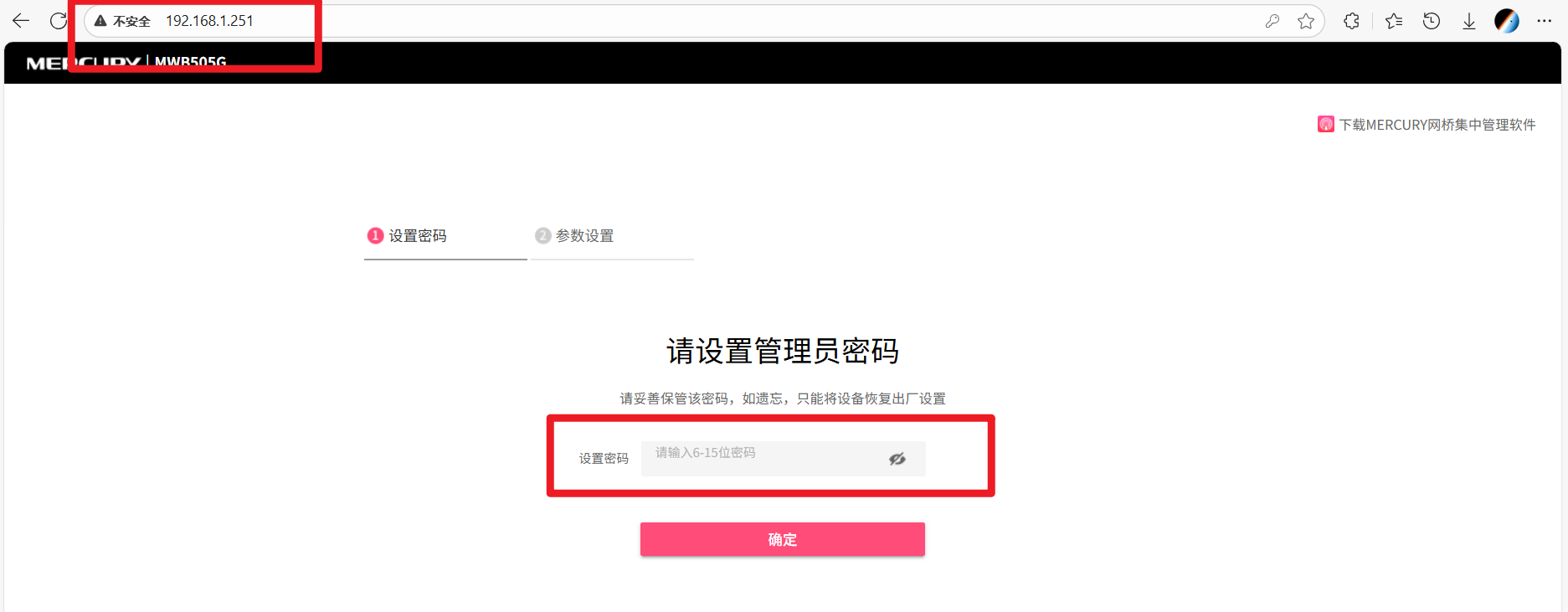The width and height of the screenshot is (1568, 612).
Task: Reload the page with refresh icon
Action: point(58,21)
